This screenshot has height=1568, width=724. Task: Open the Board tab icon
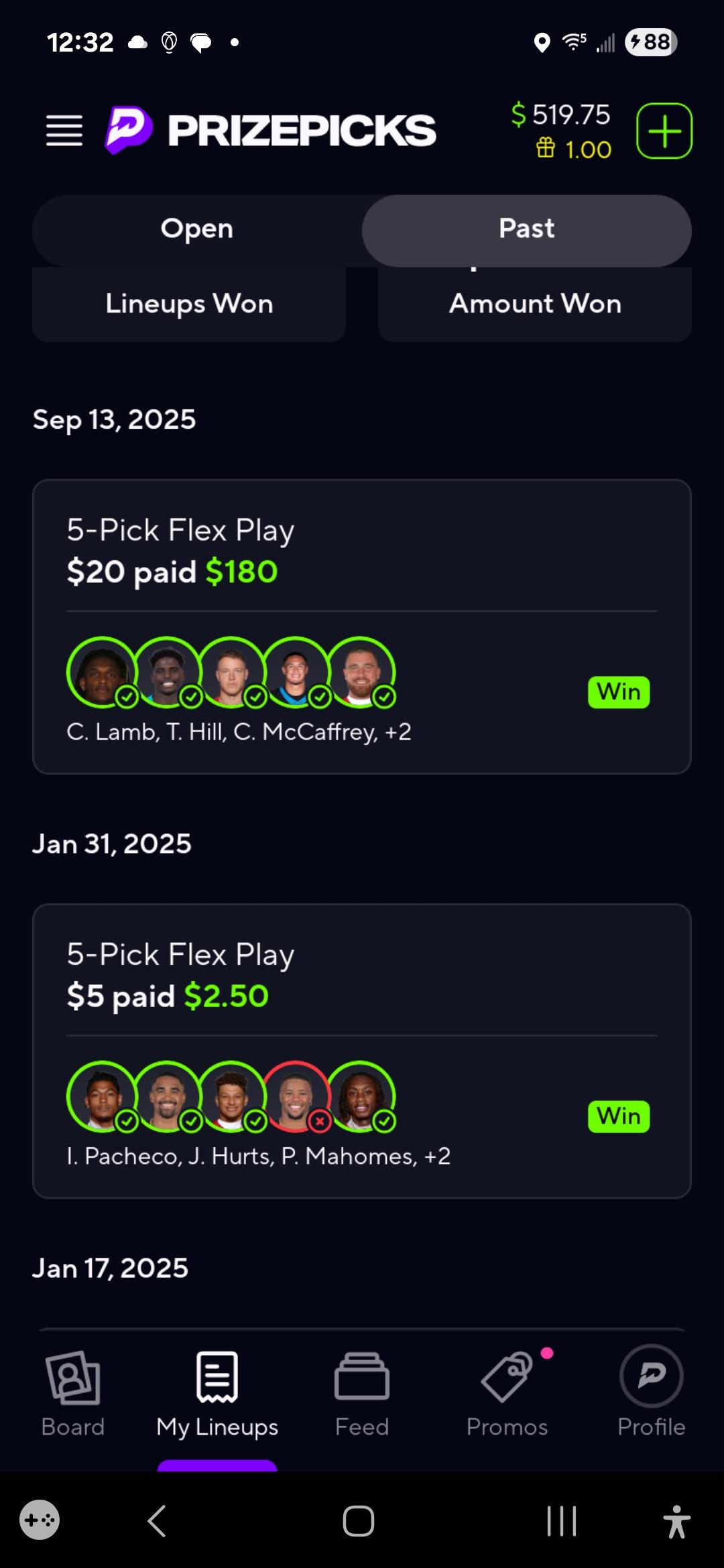point(73,1378)
